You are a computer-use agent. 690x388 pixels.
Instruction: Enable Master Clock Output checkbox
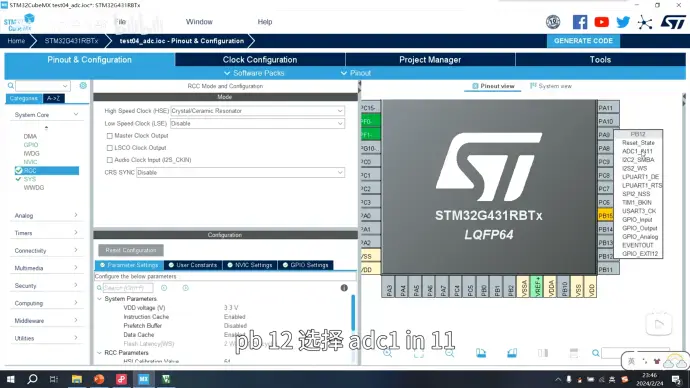point(110,136)
